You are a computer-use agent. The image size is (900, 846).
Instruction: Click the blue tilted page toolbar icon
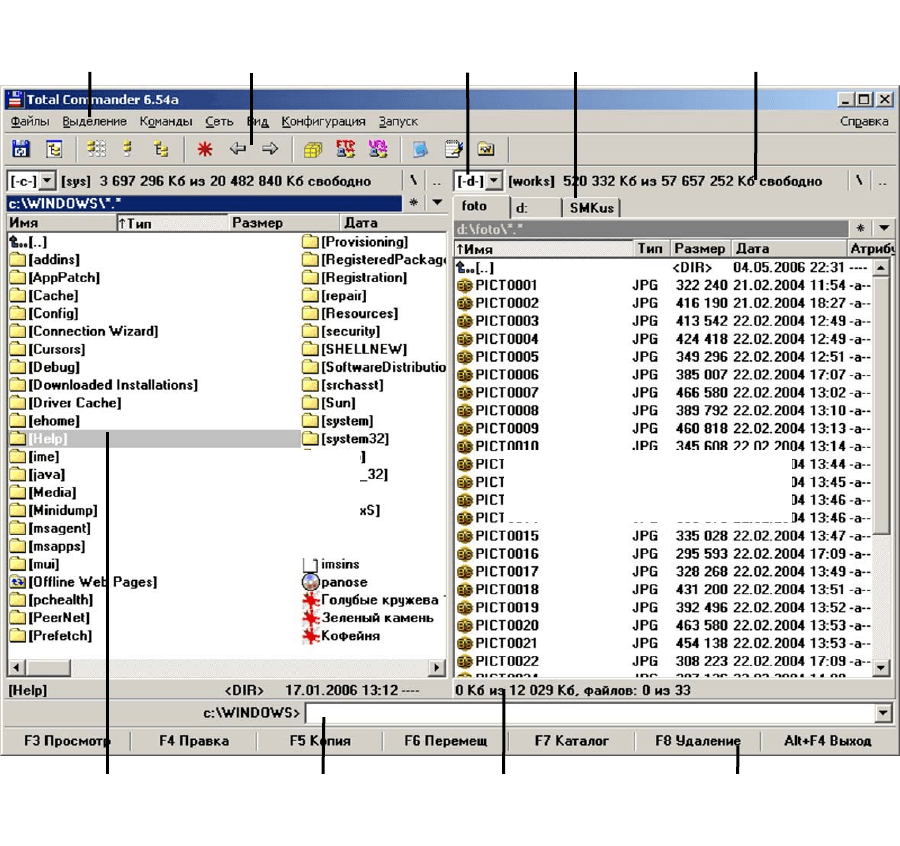coord(421,149)
